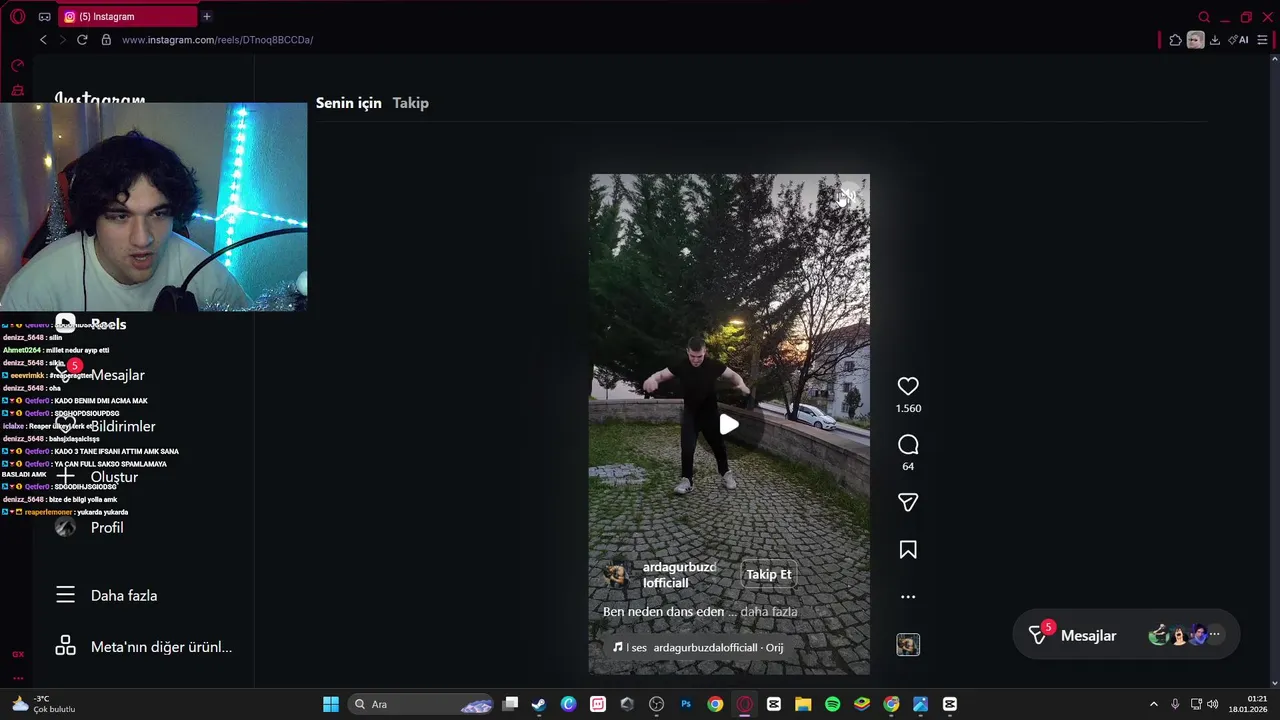The height and width of the screenshot is (720, 1280).
Task: Click the reel author's profile picture
Action: pyautogui.click(x=615, y=575)
